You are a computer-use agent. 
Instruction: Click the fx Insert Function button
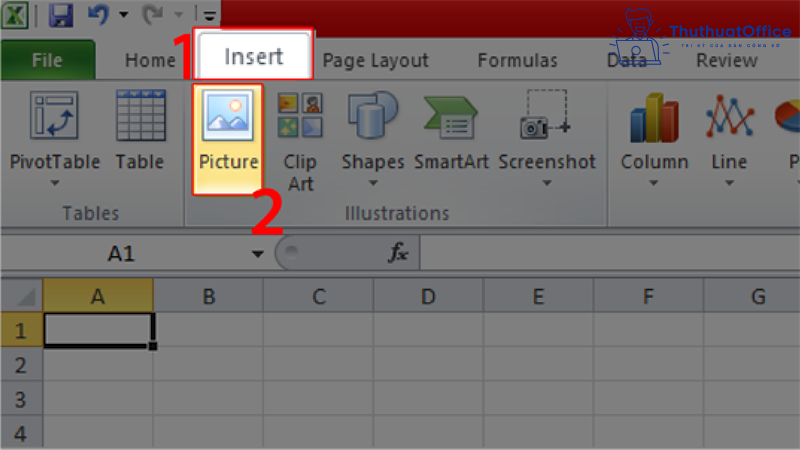click(x=398, y=254)
